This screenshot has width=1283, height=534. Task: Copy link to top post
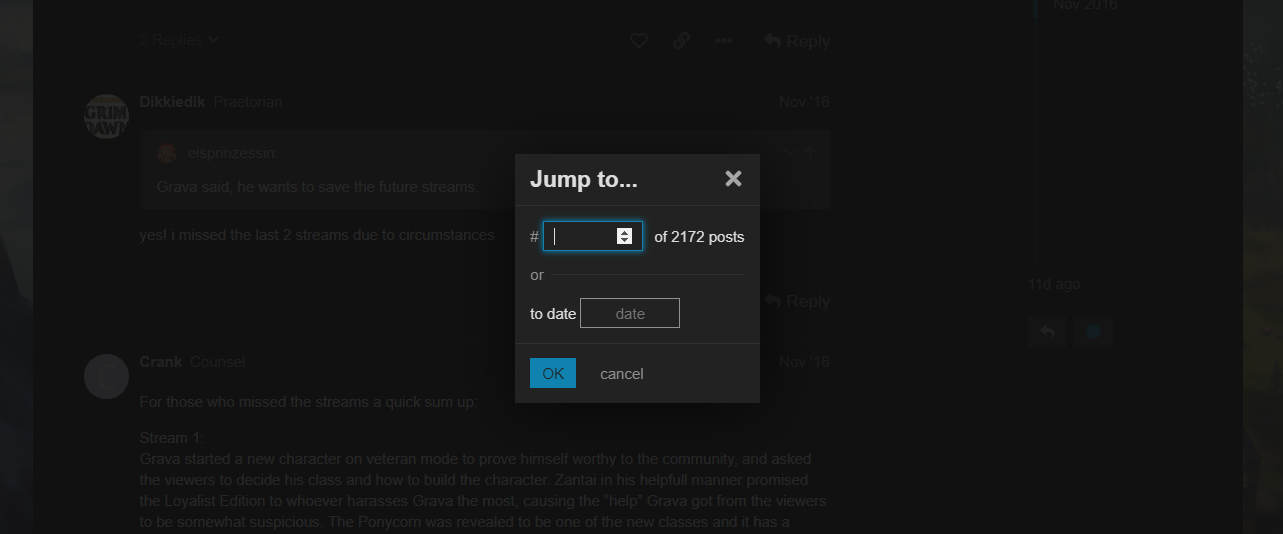pyautogui.click(x=681, y=41)
